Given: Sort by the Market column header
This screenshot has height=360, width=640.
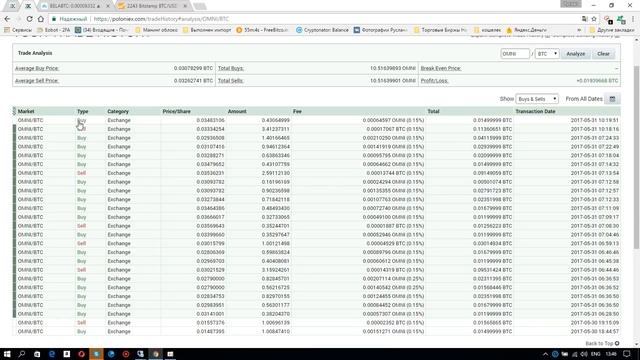Looking at the screenshot, I should [26, 111].
